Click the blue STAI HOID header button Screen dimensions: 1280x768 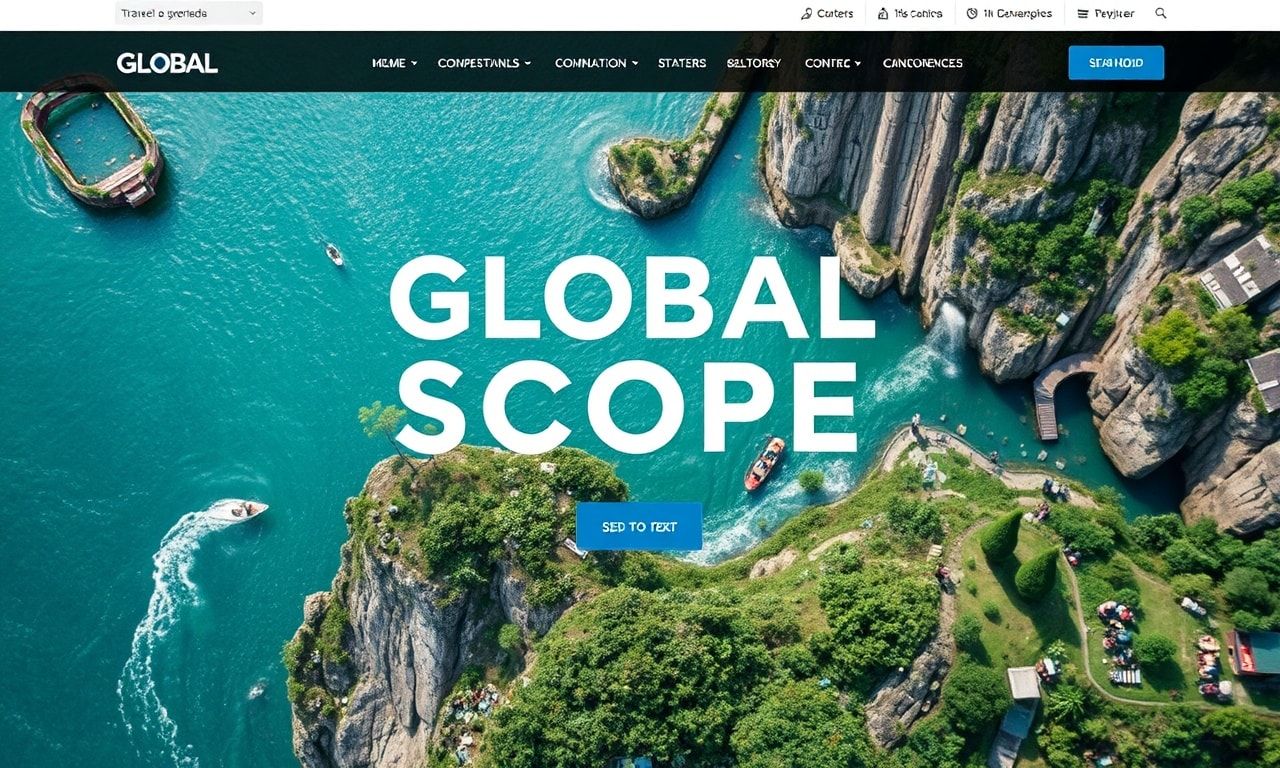tap(1116, 63)
